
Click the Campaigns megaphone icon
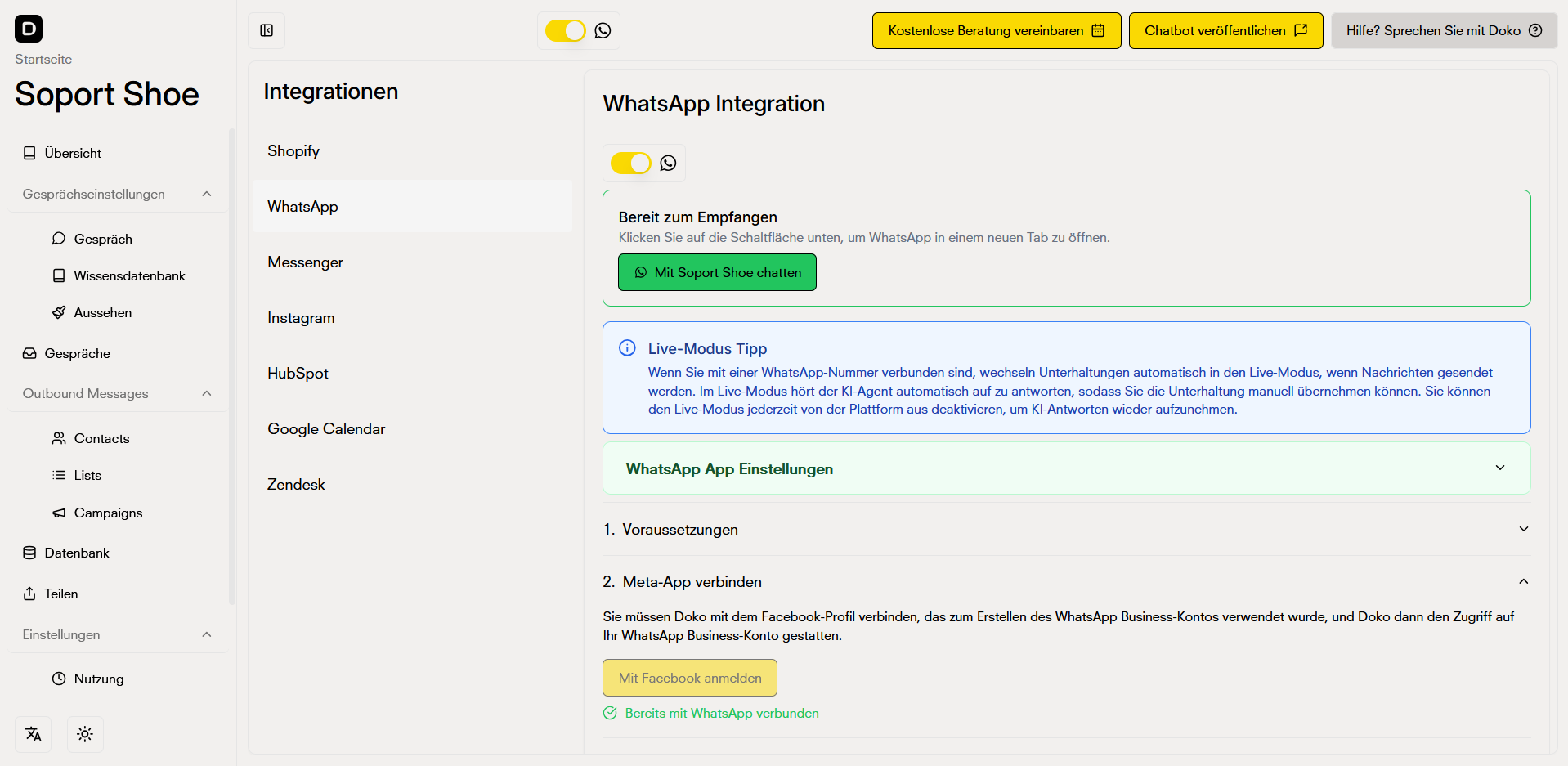59,513
